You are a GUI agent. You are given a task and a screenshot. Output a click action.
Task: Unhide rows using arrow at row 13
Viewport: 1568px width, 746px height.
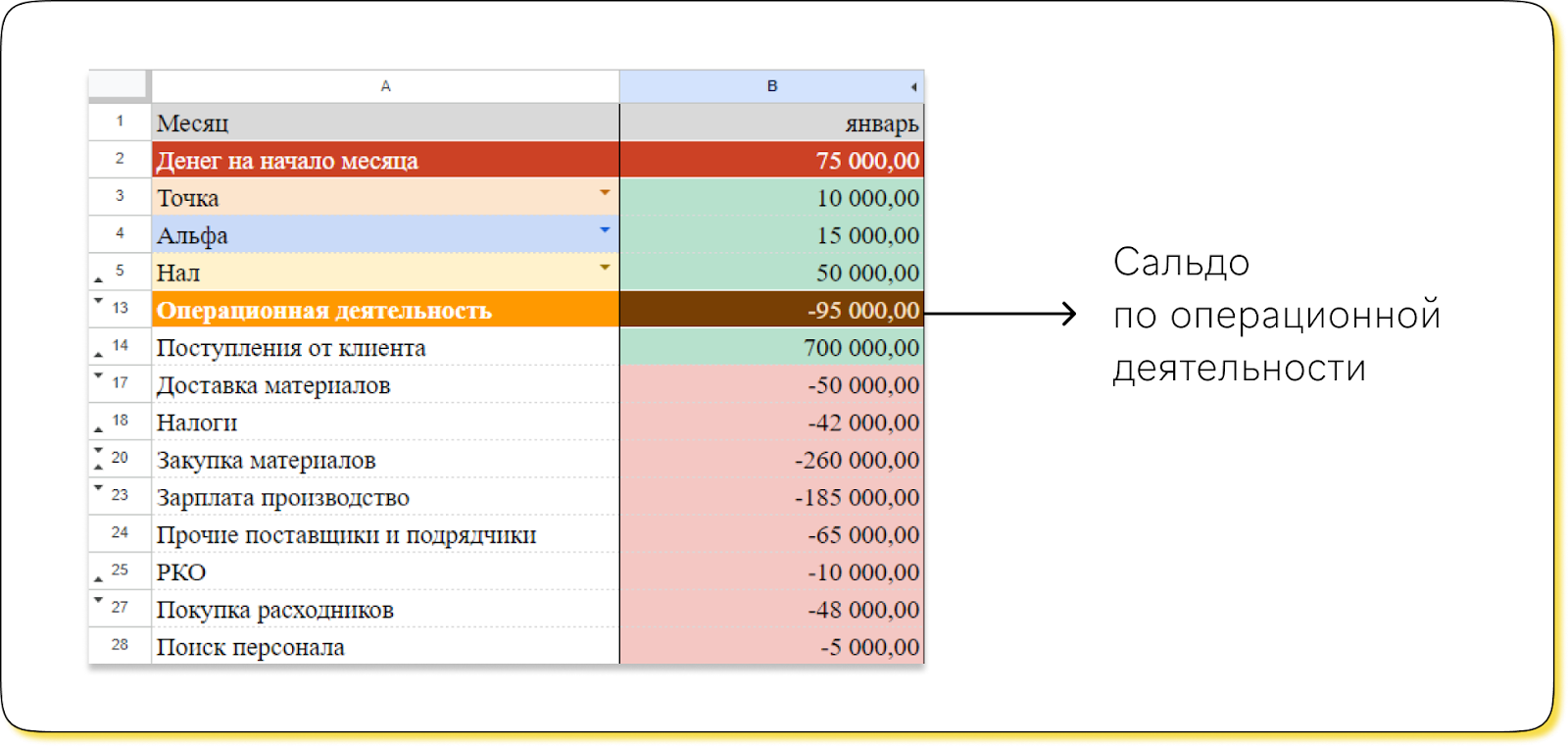pos(98,300)
